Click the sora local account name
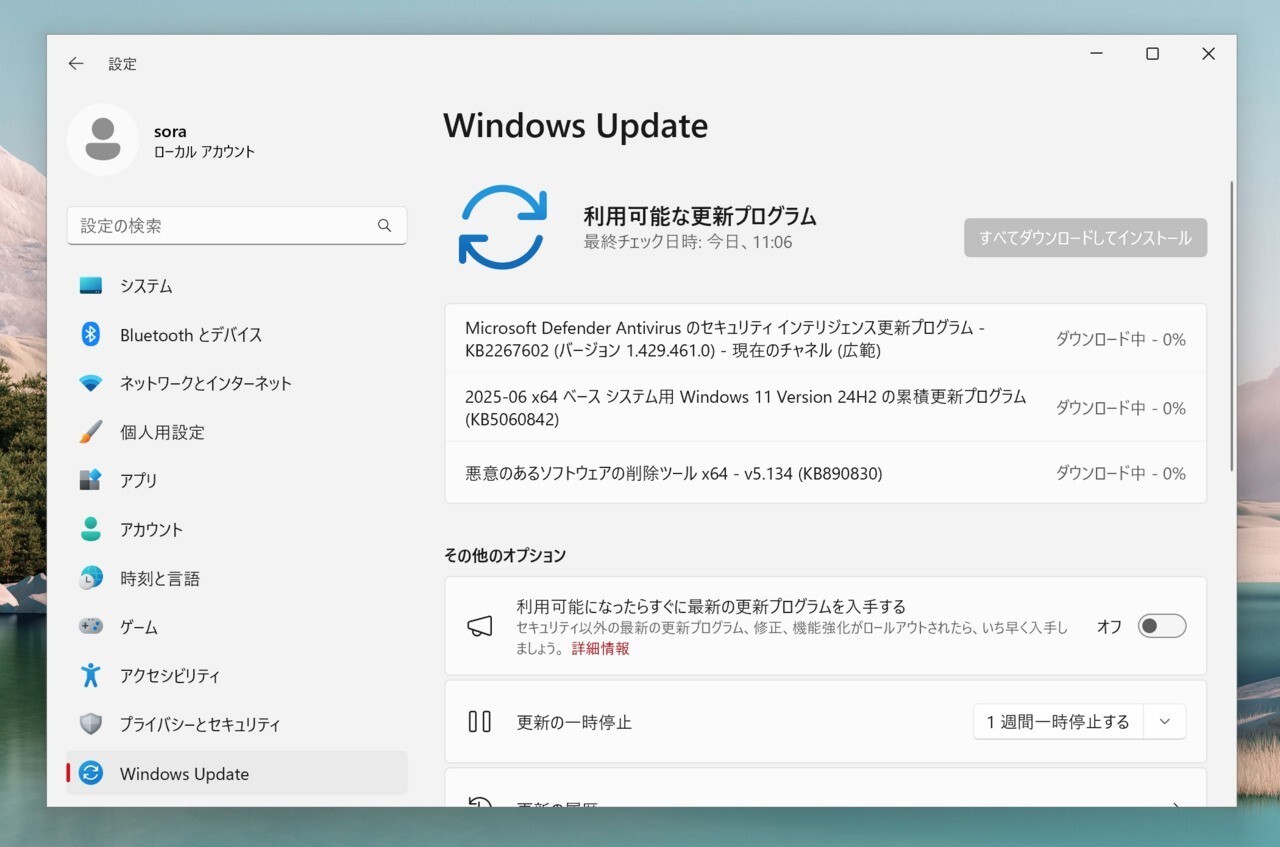The image size is (1280, 847). 170,131
